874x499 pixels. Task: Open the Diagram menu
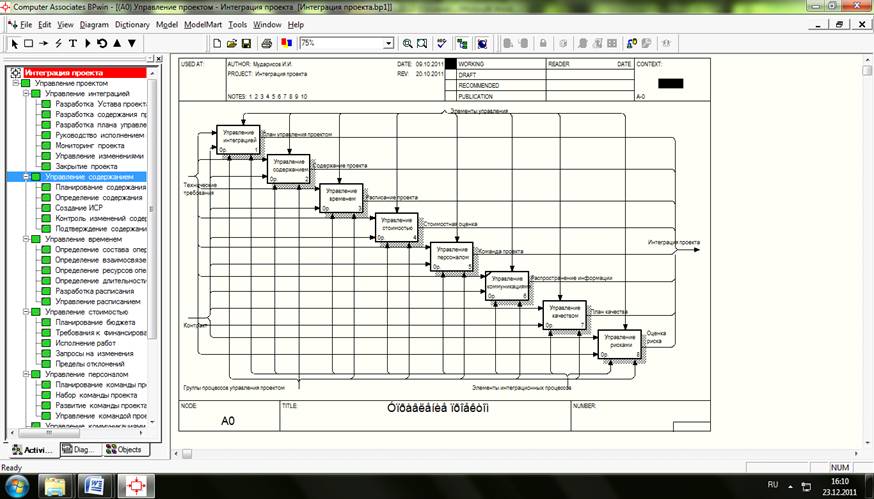pos(94,23)
